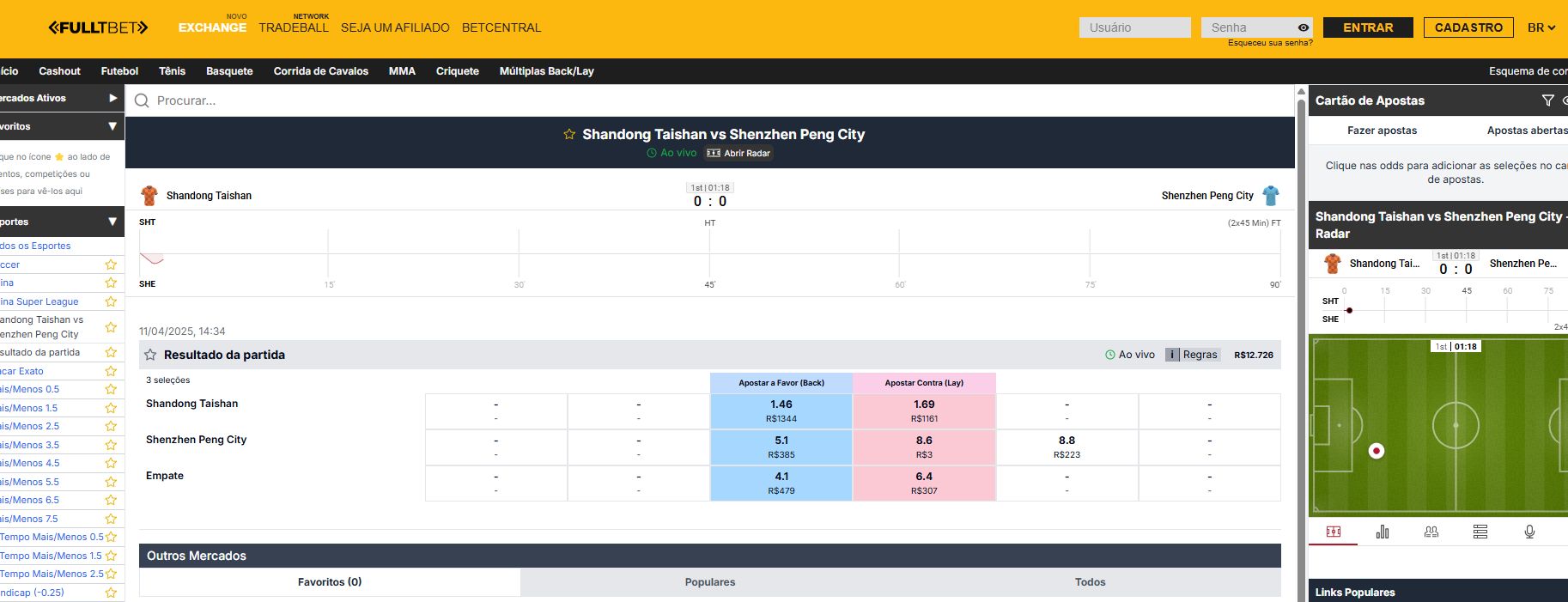Open the Futebol menu
The height and width of the screenshot is (602, 1568).
pos(119,71)
